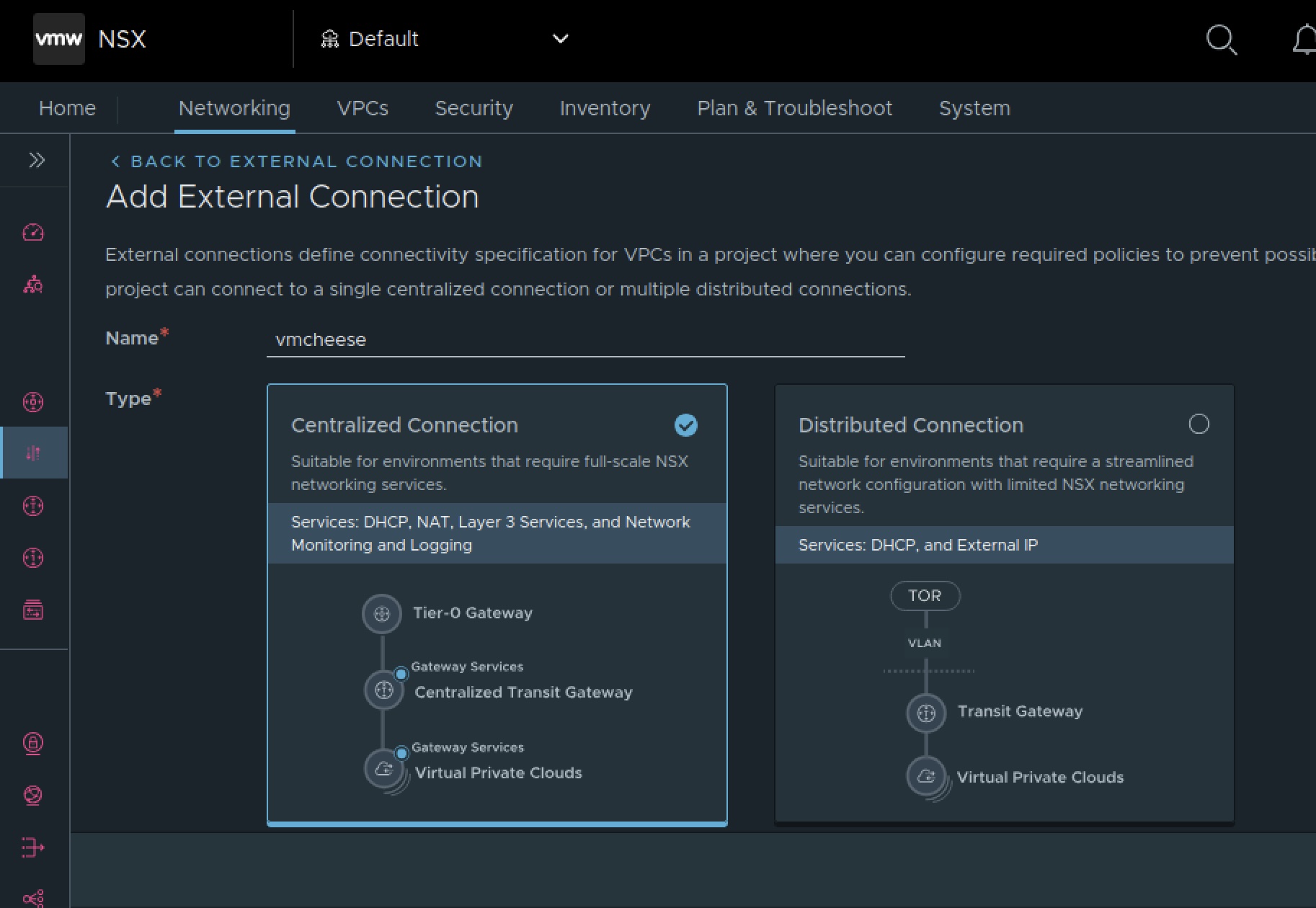1316x908 pixels.
Task: Open the search magnifier in the header
Action: click(x=1222, y=40)
